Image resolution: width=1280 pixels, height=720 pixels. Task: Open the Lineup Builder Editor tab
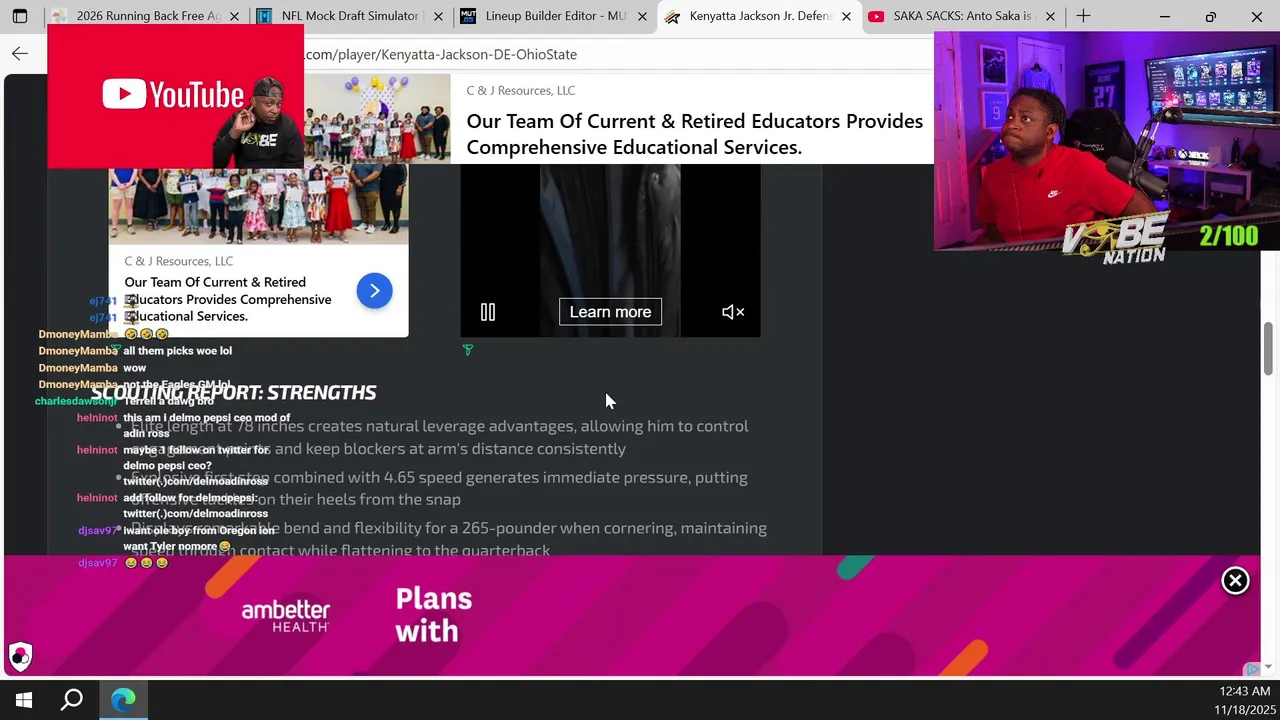tap(554, 16)
